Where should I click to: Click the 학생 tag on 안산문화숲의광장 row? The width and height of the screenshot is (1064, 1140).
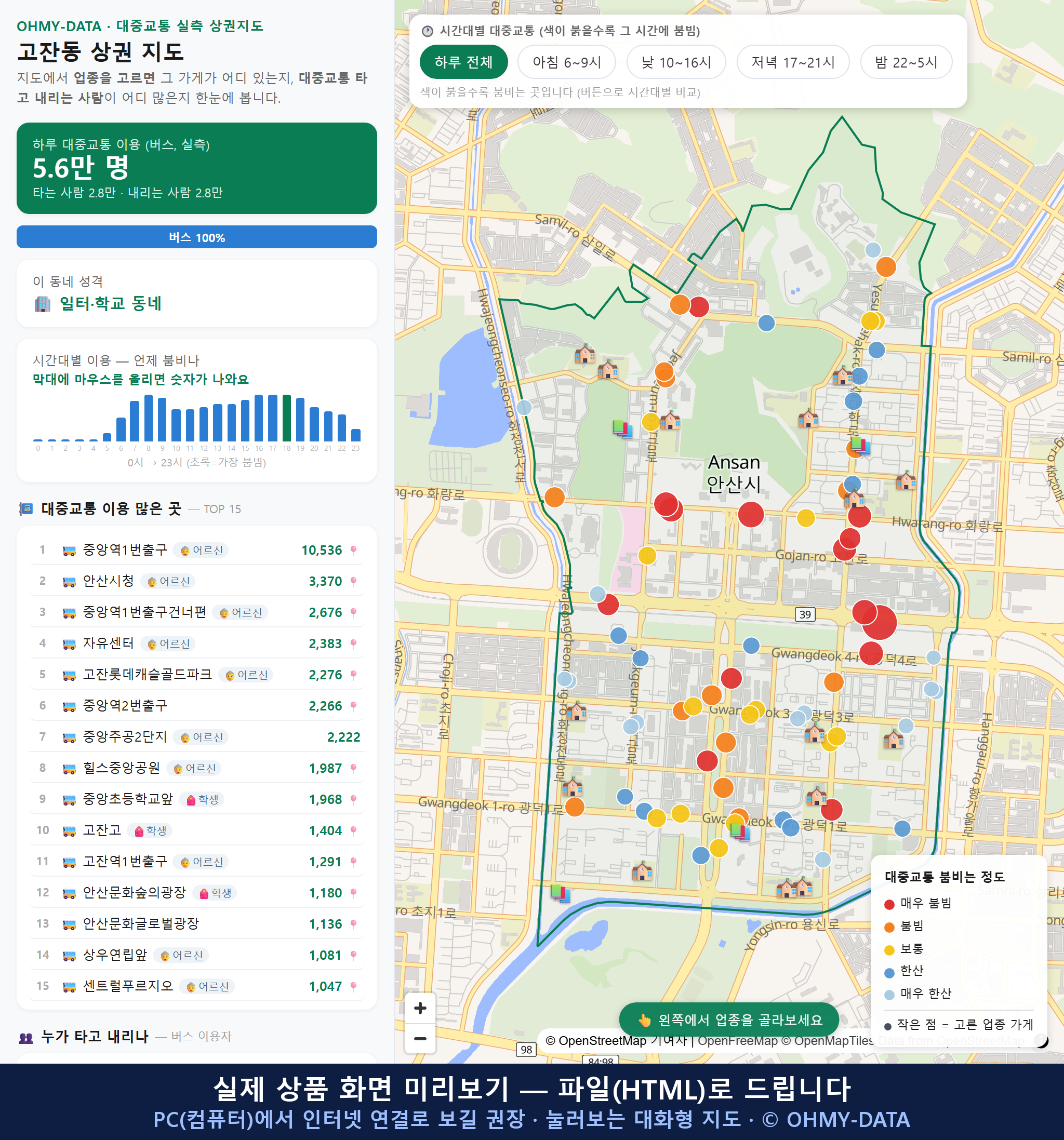[215, 893]
